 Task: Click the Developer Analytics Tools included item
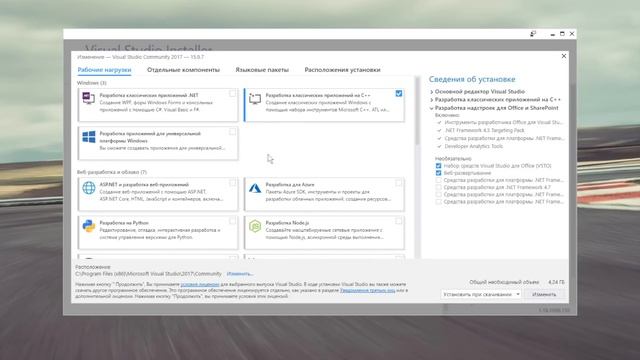click(473, 146)
